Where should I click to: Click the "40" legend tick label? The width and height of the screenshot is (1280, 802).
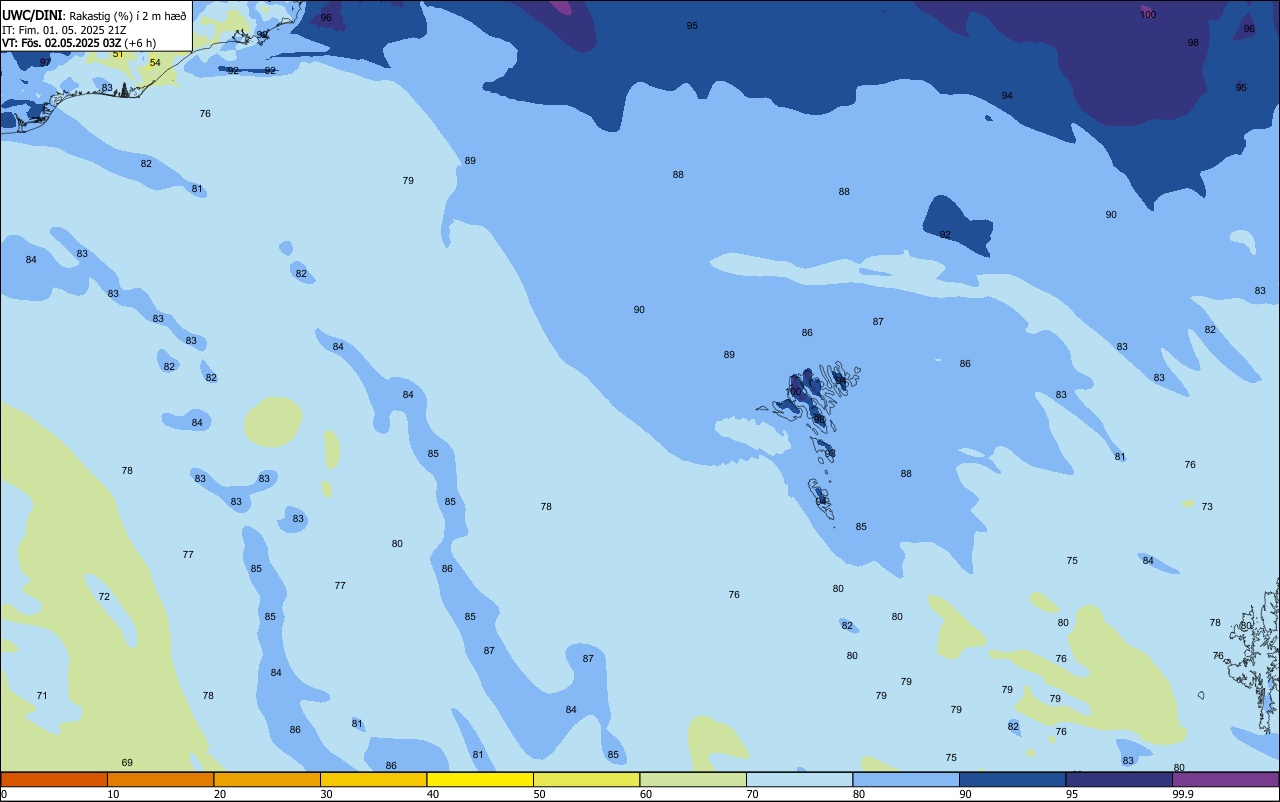432,794
